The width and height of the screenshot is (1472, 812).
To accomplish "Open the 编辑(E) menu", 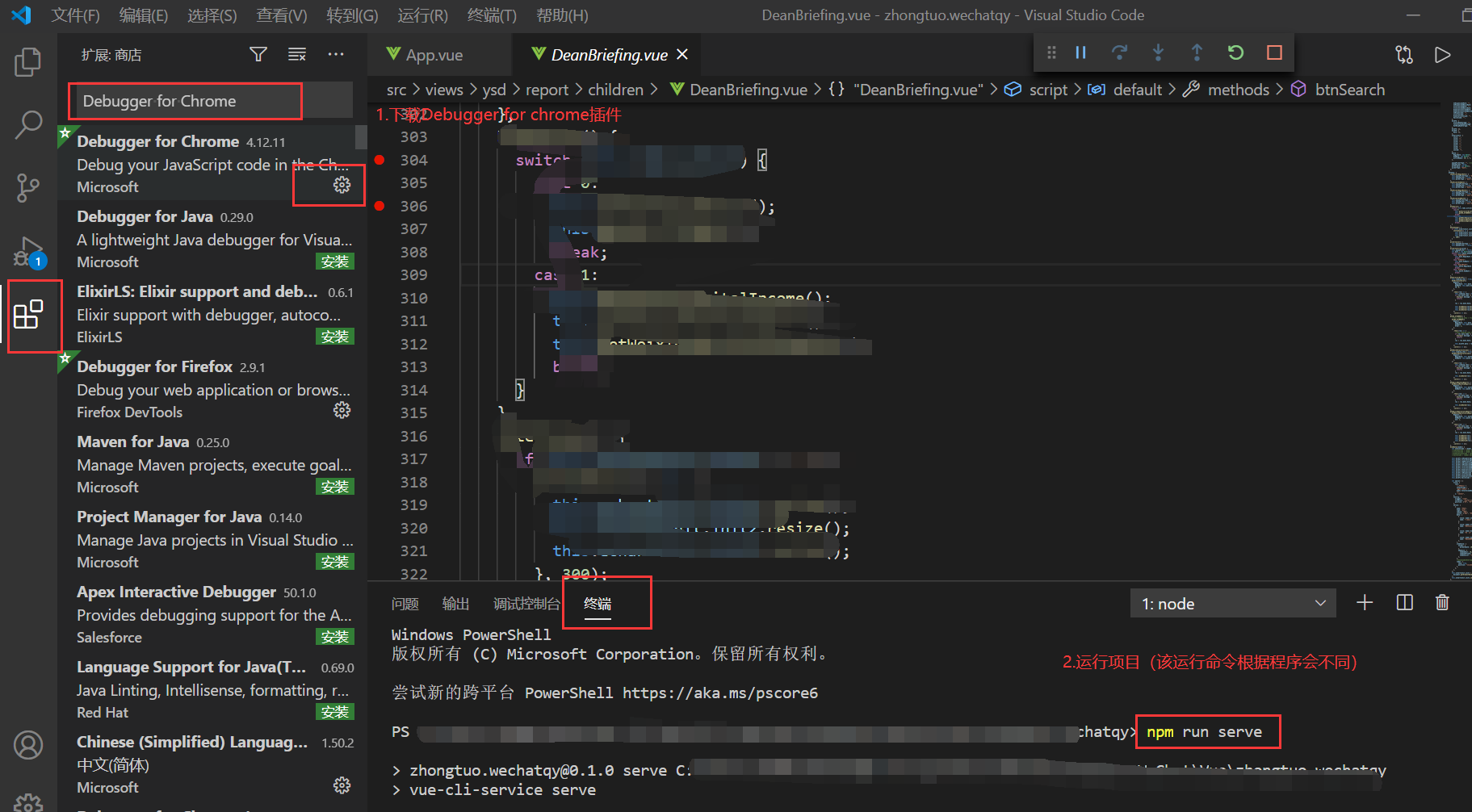I will [x=143, y=15].
